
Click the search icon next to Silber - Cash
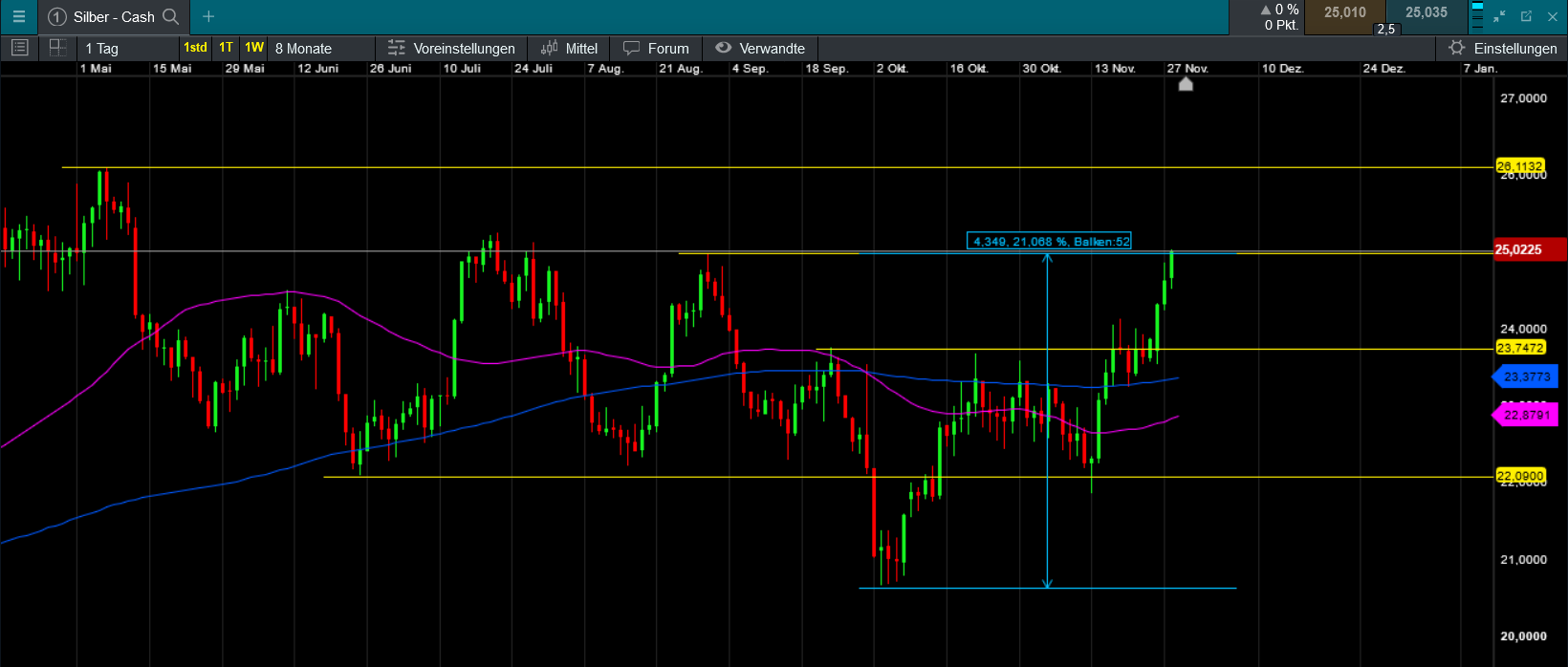point(171,16)
